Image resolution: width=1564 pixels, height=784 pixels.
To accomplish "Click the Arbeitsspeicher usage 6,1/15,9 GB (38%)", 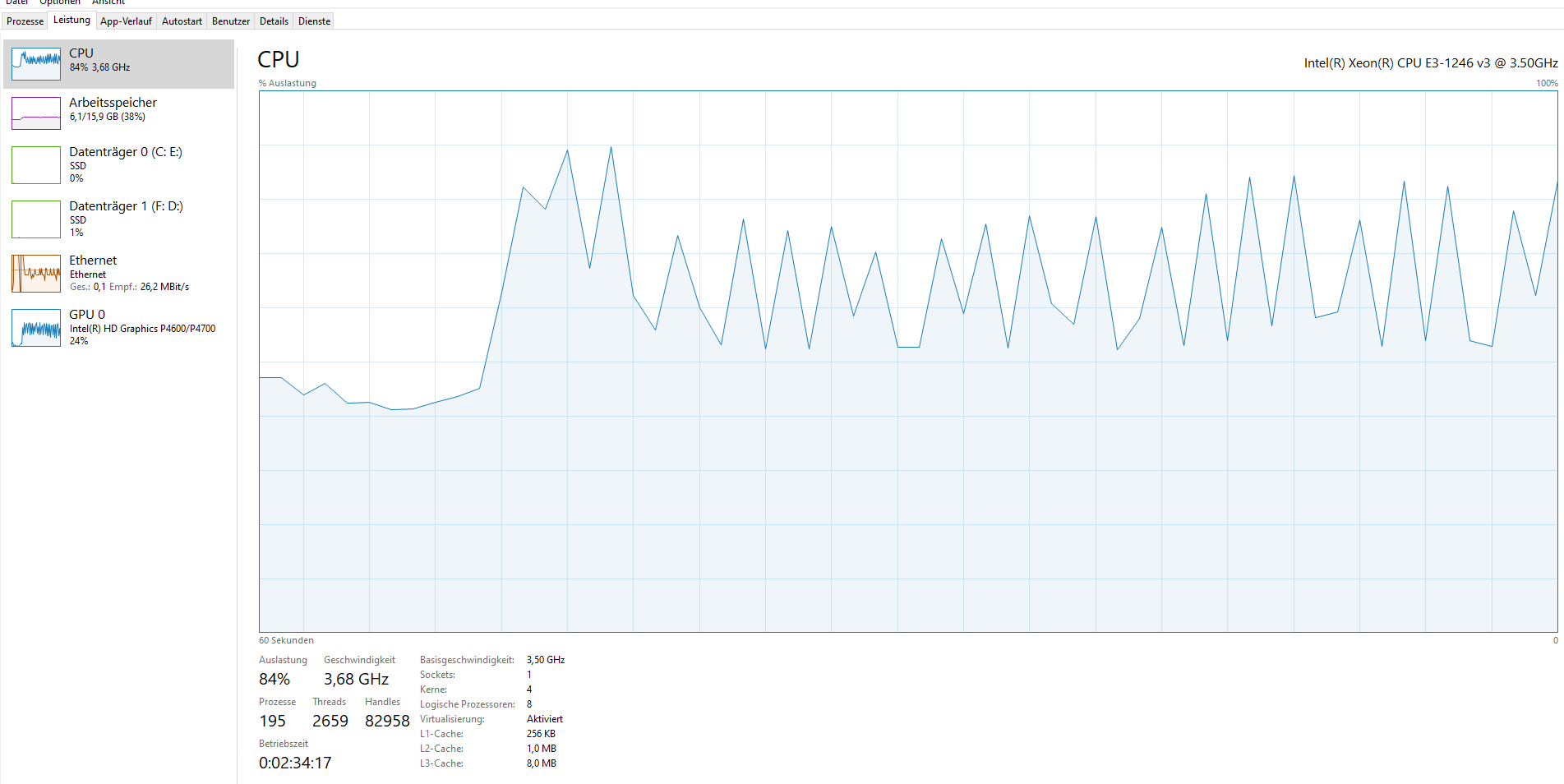I will [108, 117].
